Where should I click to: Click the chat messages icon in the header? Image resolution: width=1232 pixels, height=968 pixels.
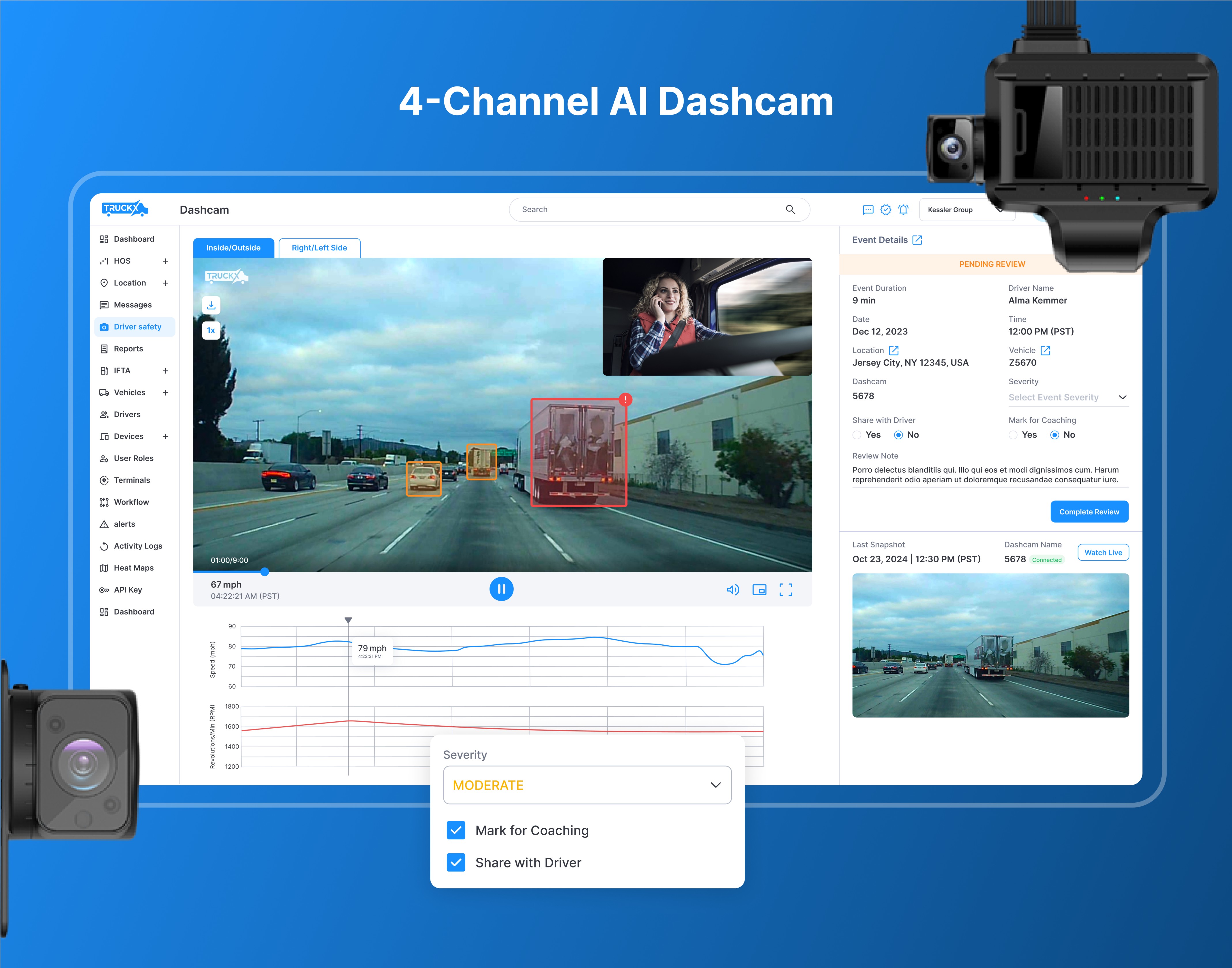(x=868, y=209)
